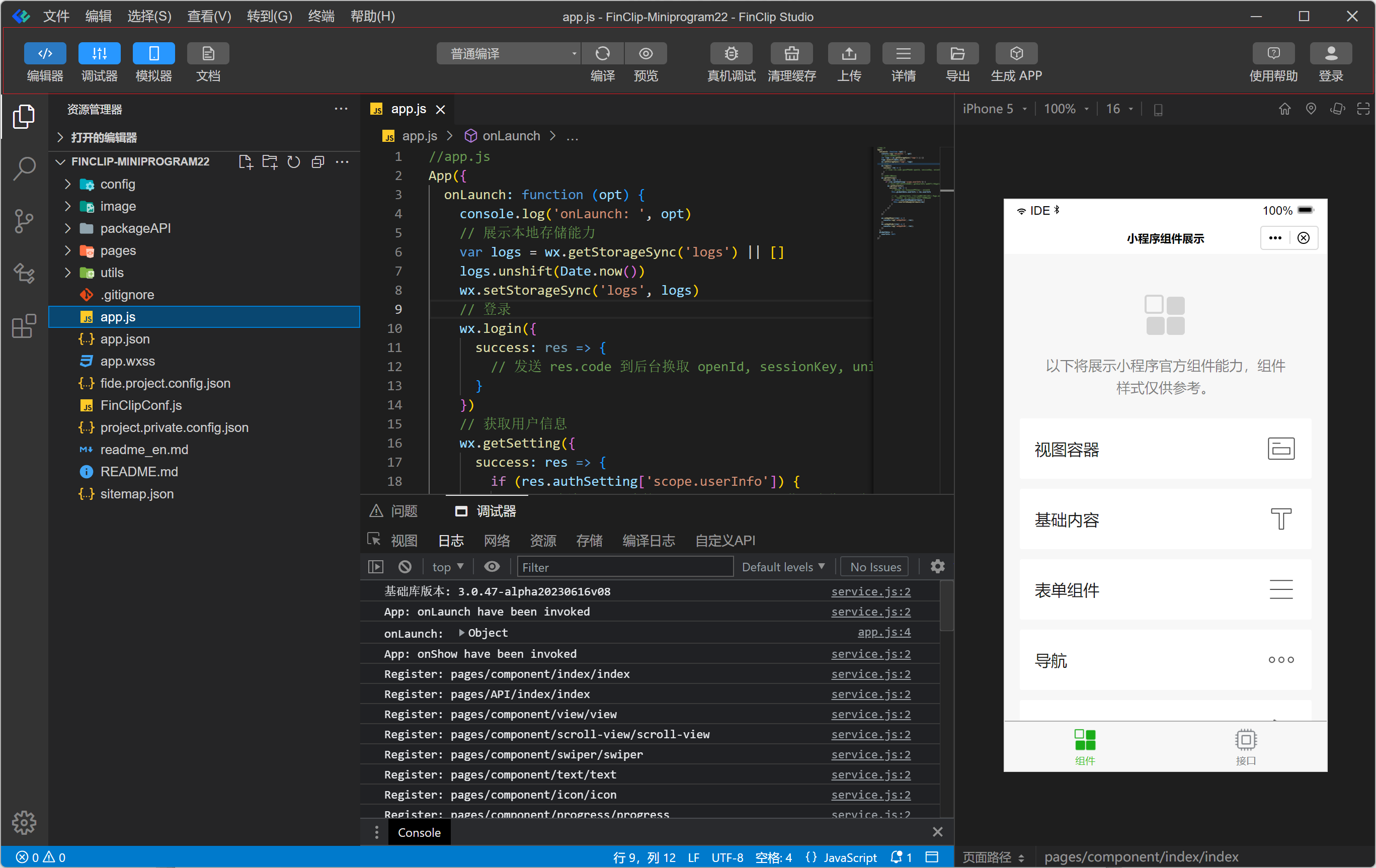The height and width of the screenshot is (868, 1376).
Task: Open the 终端 menu in menu bar
Action: coord(320,16)
